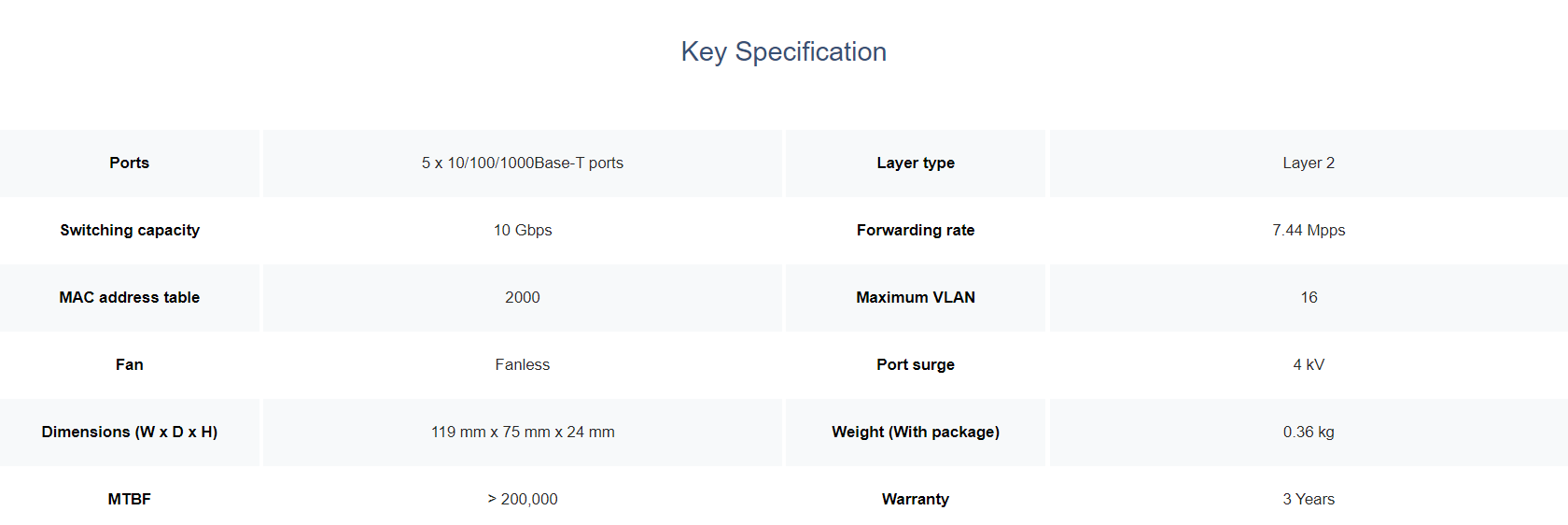
Task: Click the 7.44 Mpps value
Action: point(1309,230)
